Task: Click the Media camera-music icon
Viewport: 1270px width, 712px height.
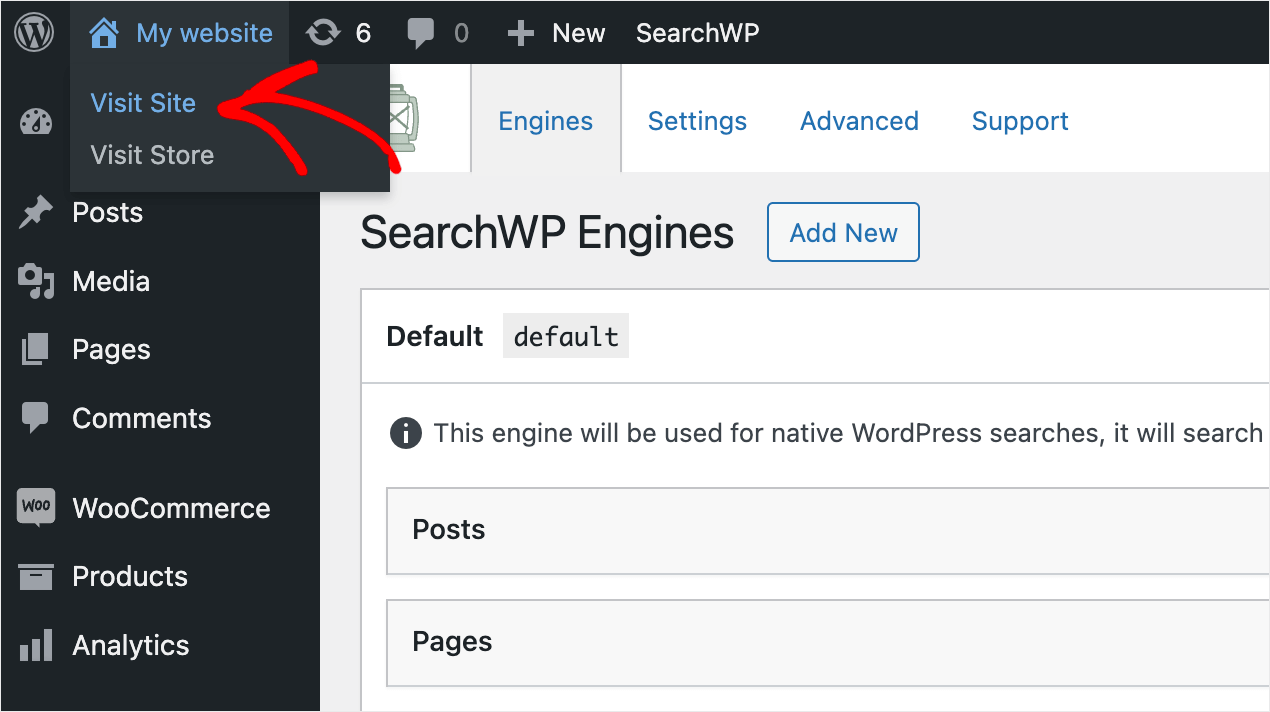Action: pyautogui.click(x=36, y=282)
